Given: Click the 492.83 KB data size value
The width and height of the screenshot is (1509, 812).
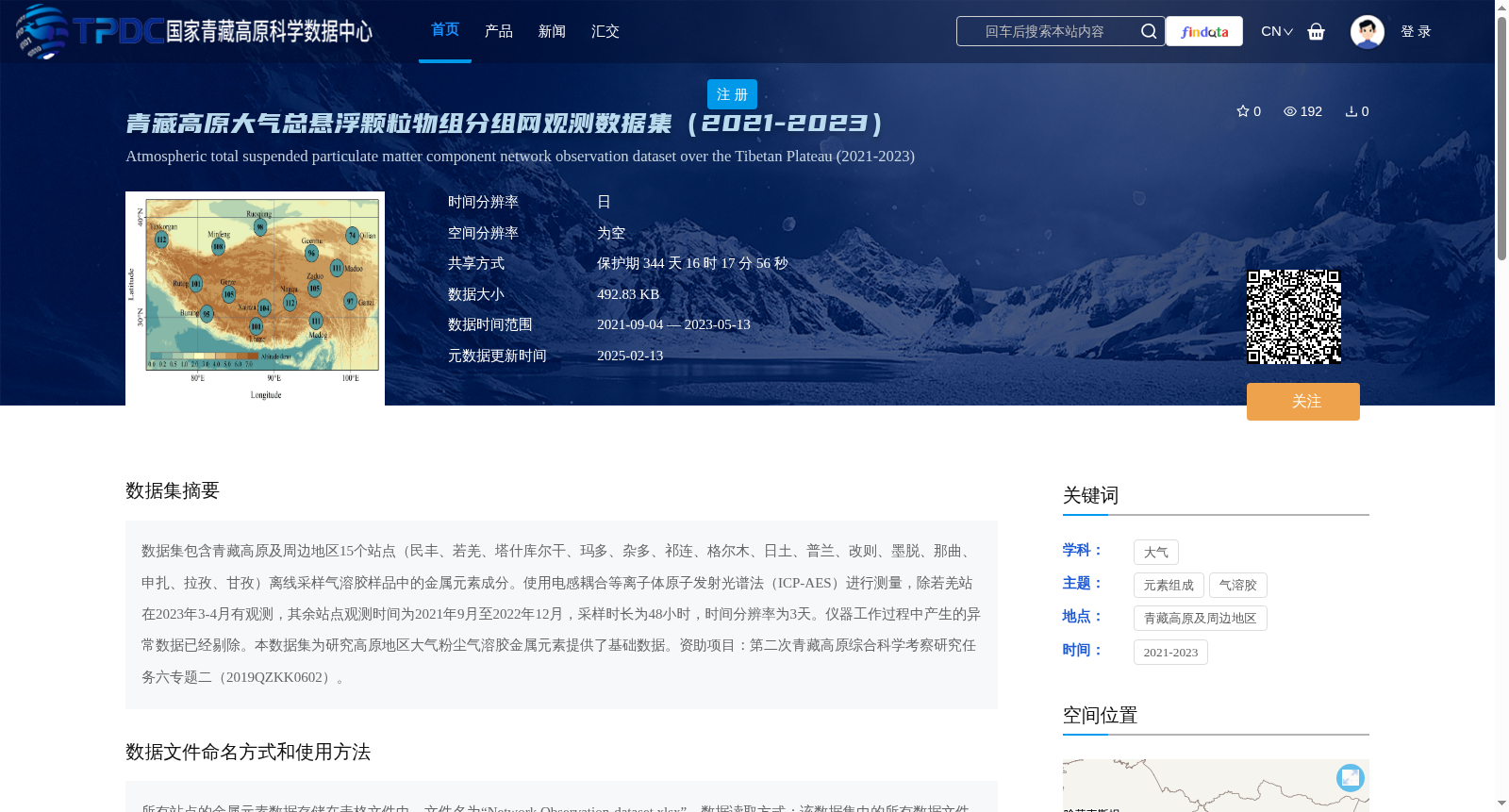Looking at the screenshot, I should (x=628, y=294).
